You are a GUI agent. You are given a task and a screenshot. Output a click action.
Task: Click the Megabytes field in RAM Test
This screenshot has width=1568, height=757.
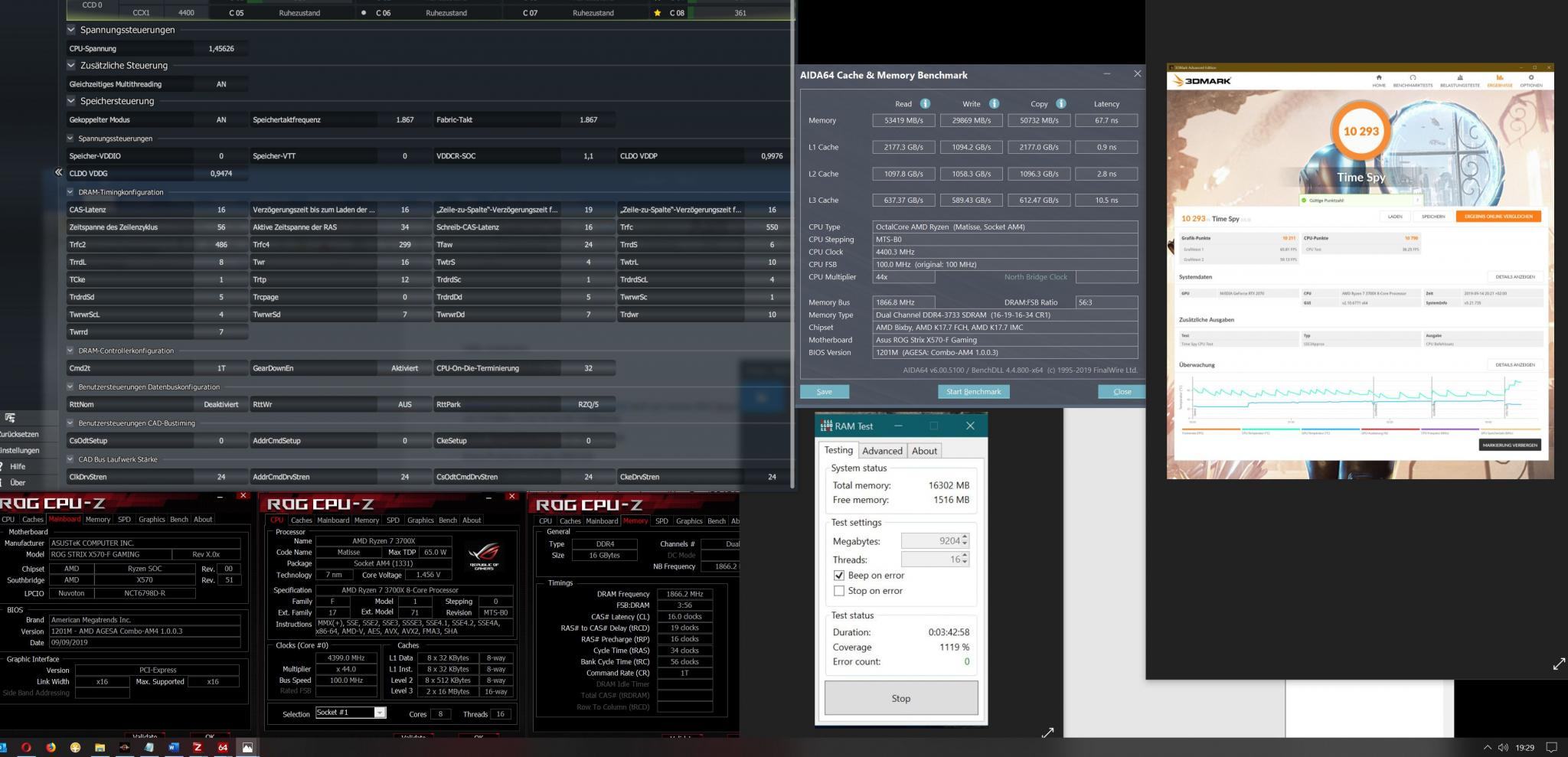tap(935, 541)
